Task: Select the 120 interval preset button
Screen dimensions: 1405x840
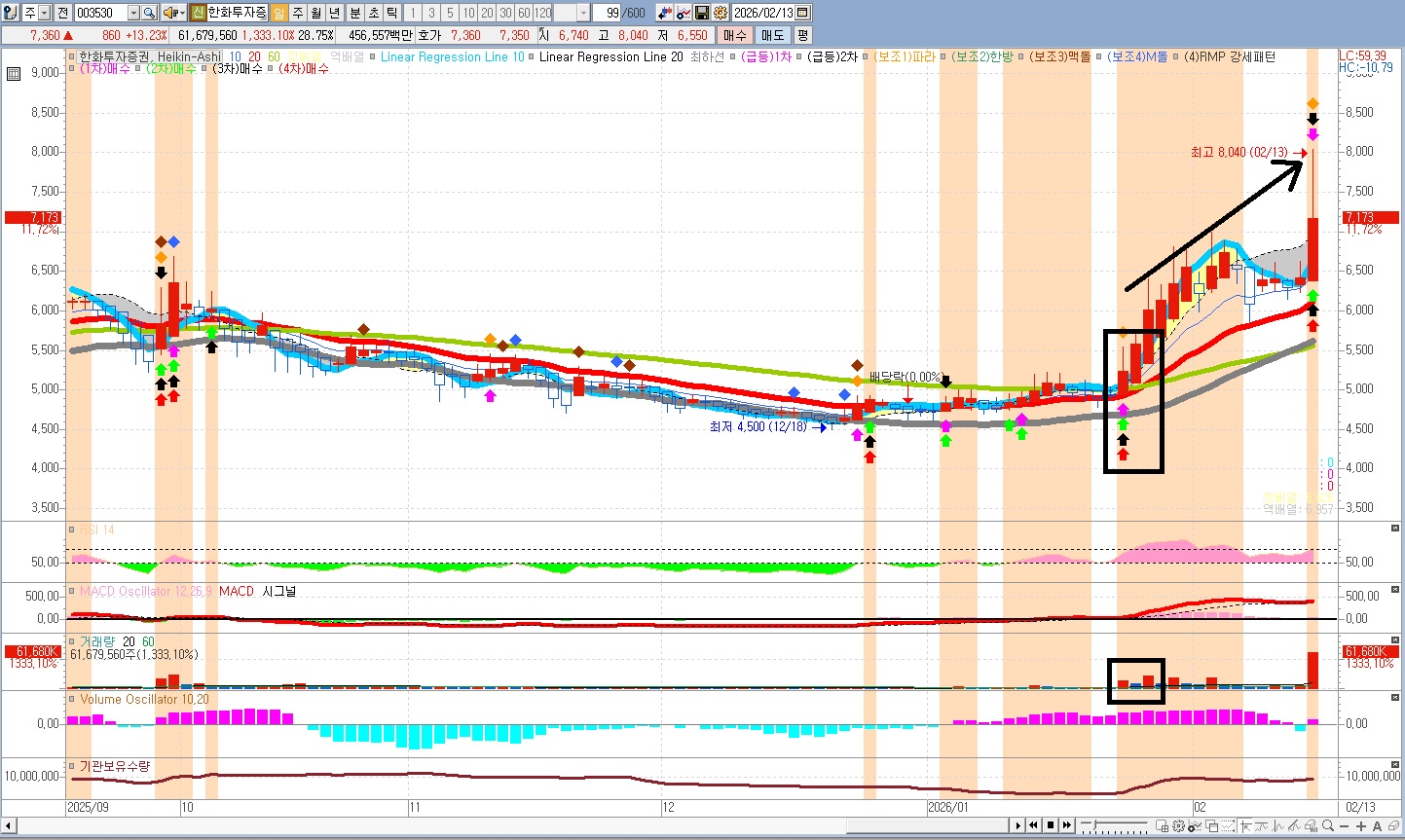Action: pos(542,13)
